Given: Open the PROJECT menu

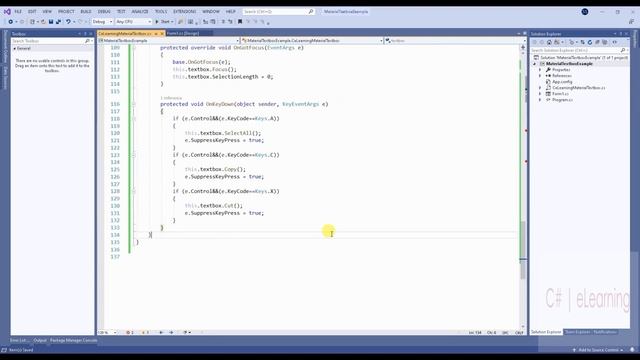Looking at the screenshot, I should point(66,11).
